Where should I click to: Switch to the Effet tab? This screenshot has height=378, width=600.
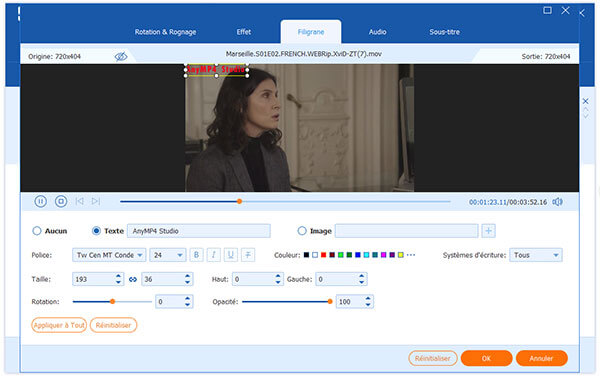[x=244, y=32]
